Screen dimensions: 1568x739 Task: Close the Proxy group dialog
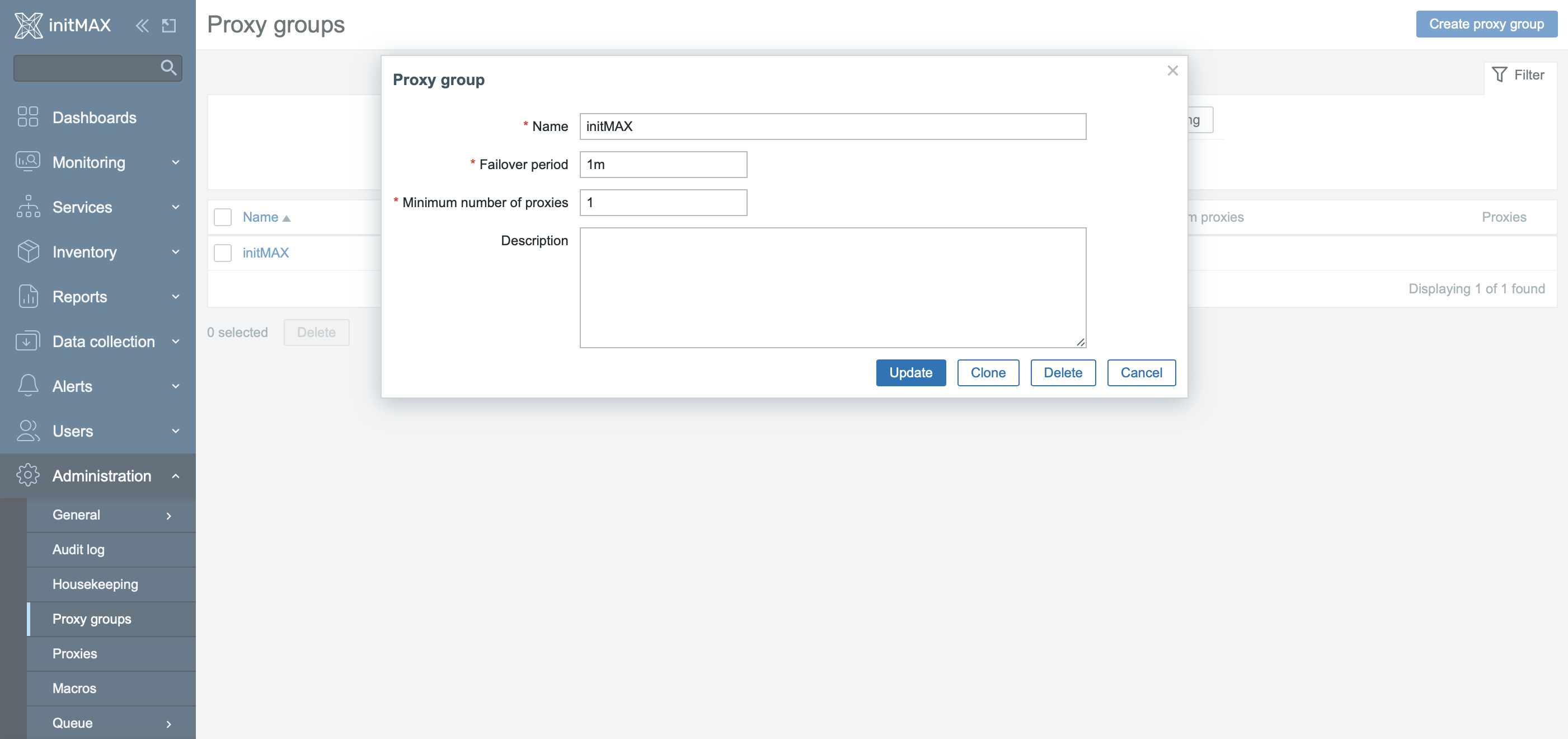1172,71
